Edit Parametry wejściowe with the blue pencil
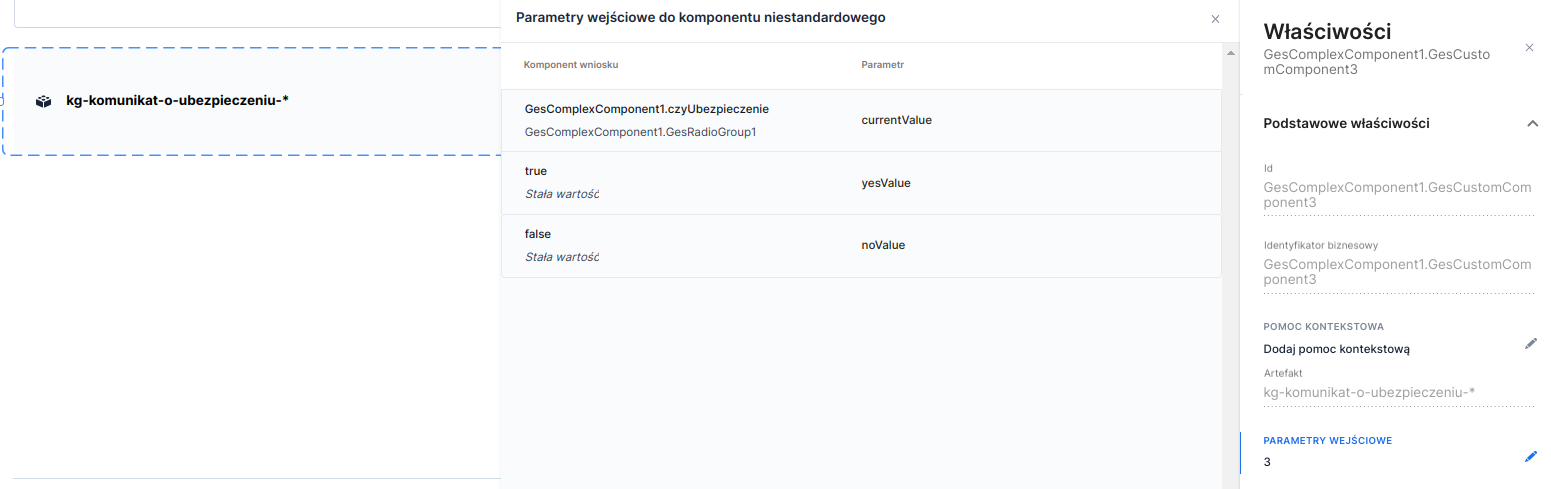 (x=1530, y=456)
